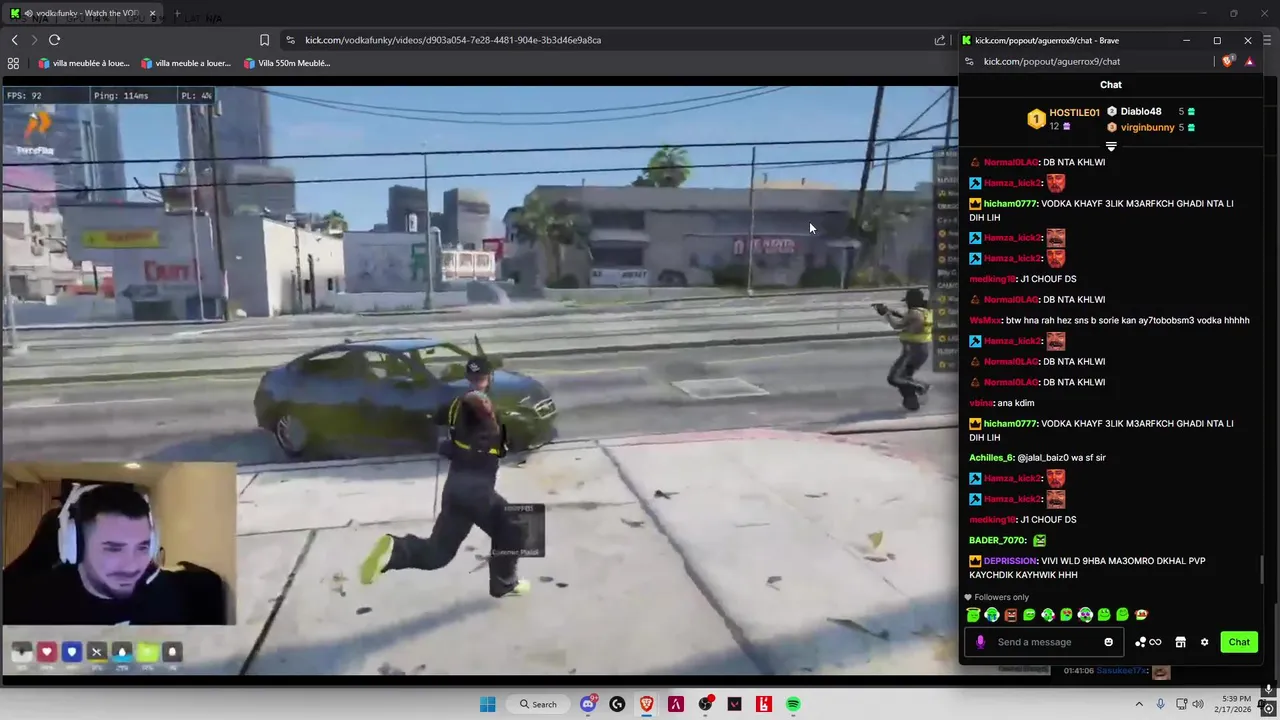Click the streamer webcam thumbnail
Viewport: 1280px width, 720px height.
pos(118,546)
